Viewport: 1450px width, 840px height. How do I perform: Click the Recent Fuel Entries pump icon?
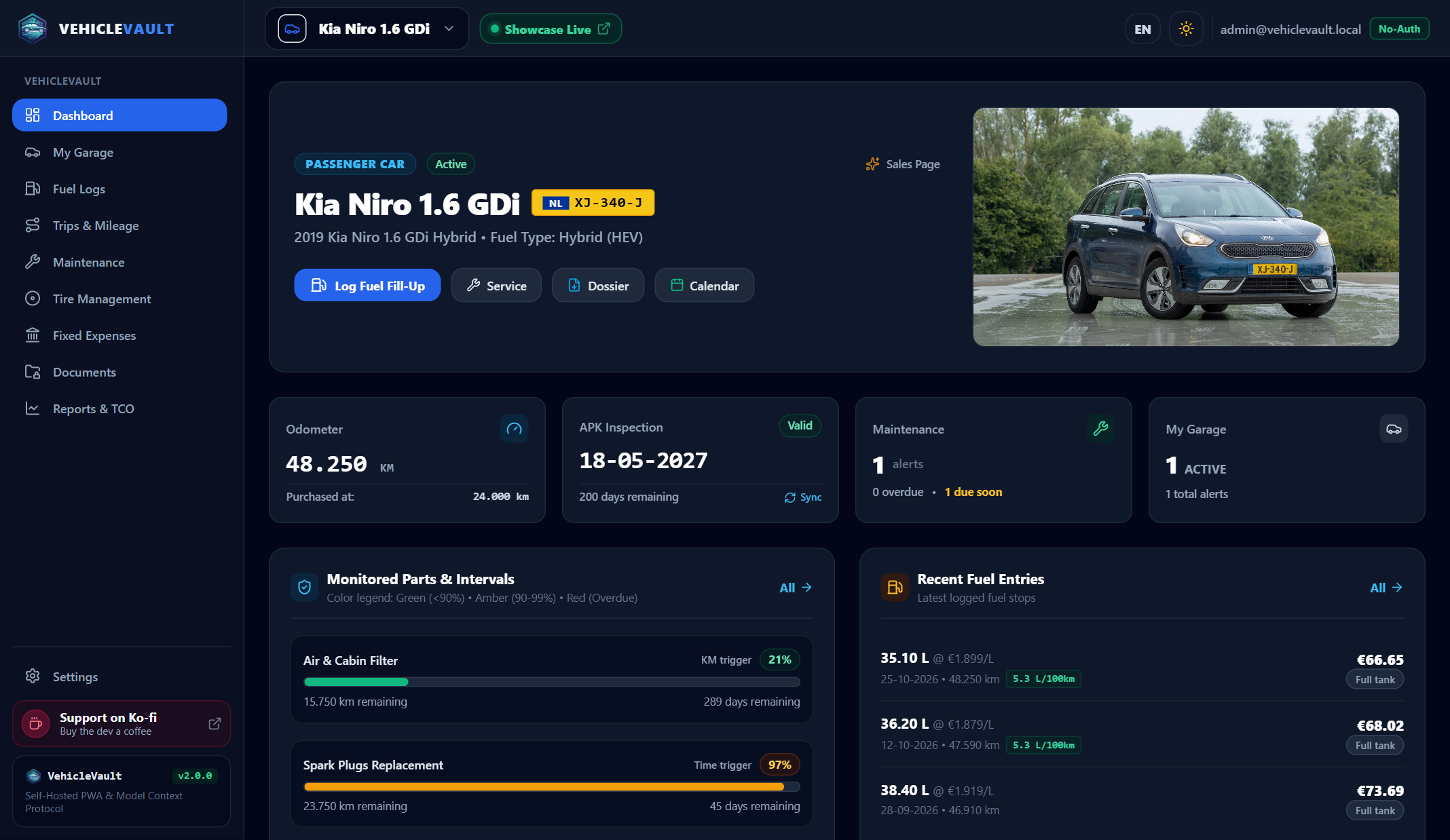click(895, 588)
